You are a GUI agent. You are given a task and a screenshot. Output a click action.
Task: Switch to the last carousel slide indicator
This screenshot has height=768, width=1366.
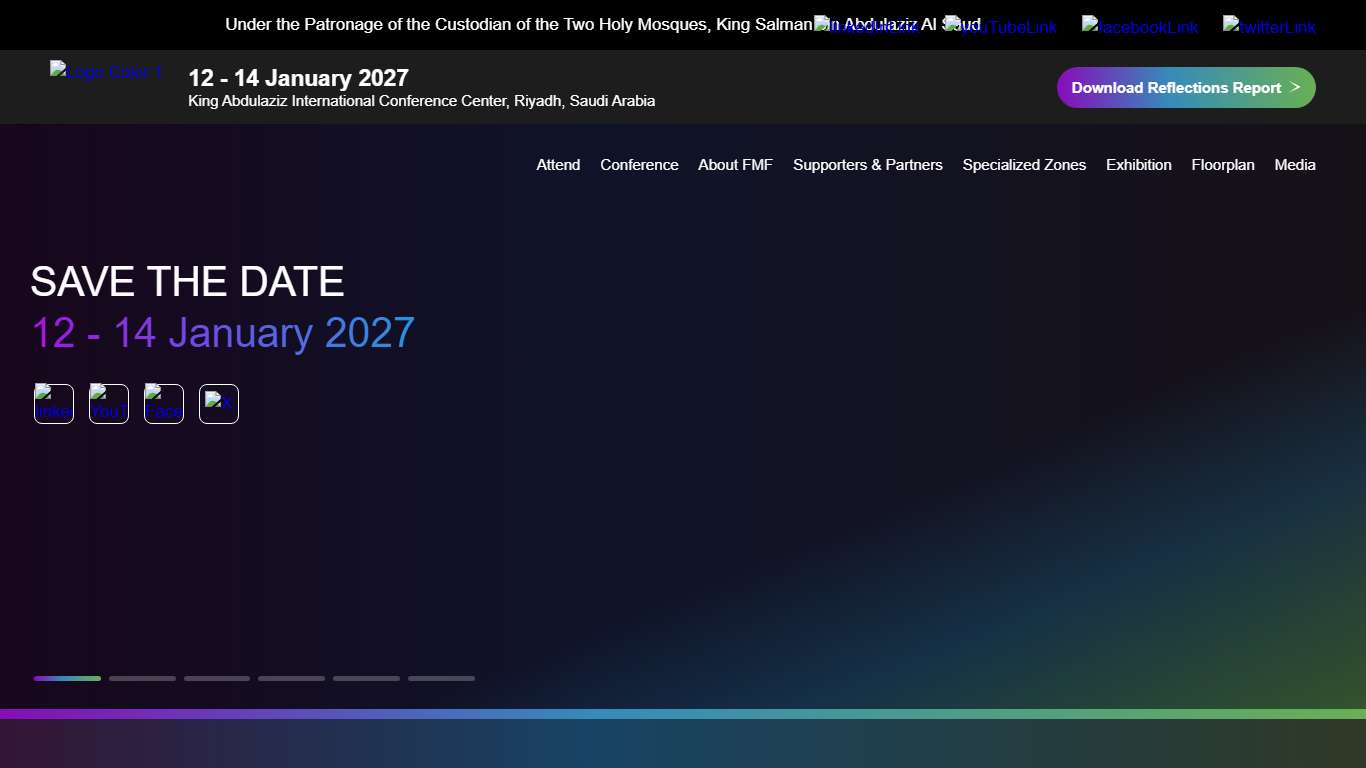pyautogui.click(x=441, y=678)
